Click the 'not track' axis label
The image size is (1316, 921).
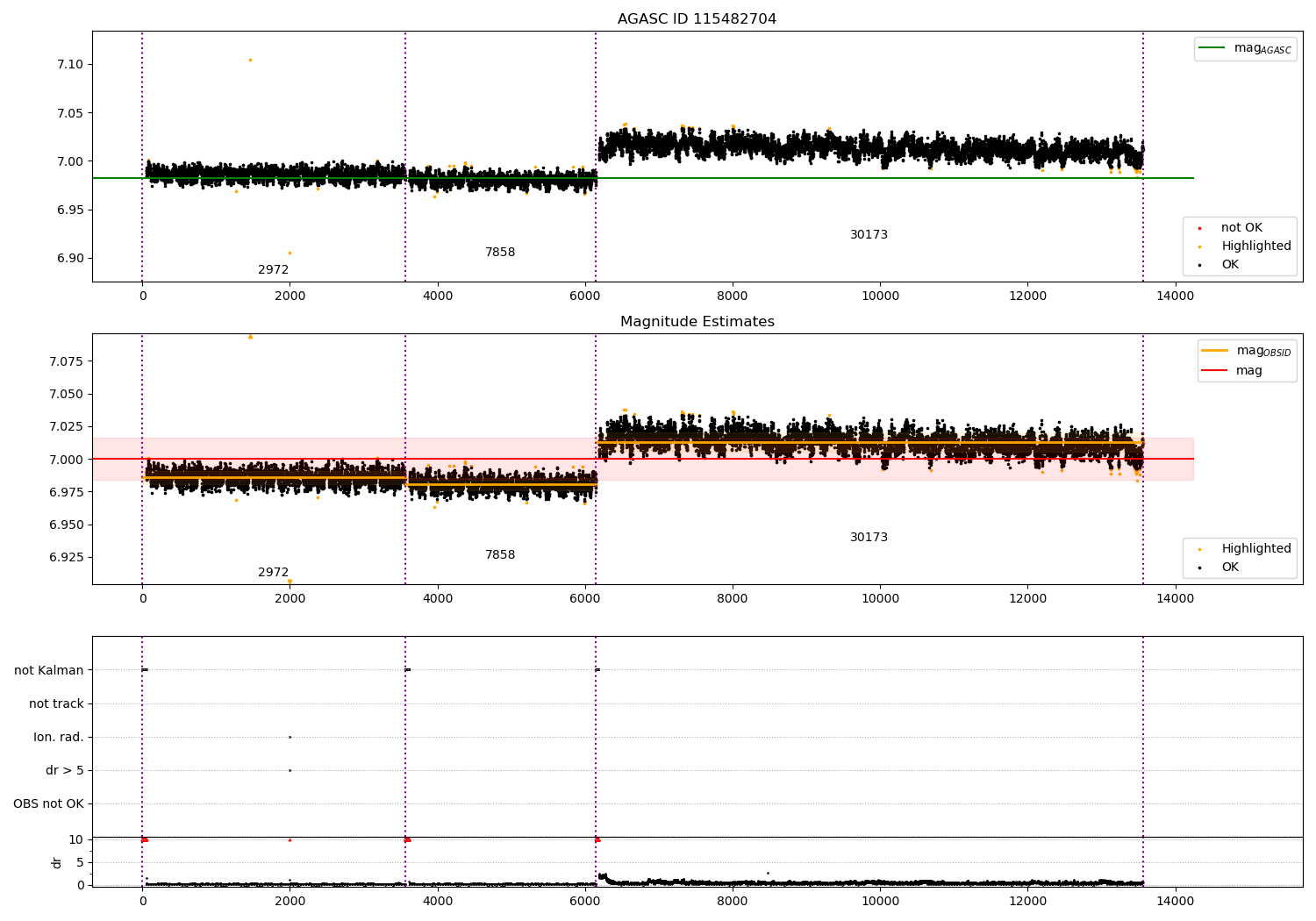click(56, 704)
